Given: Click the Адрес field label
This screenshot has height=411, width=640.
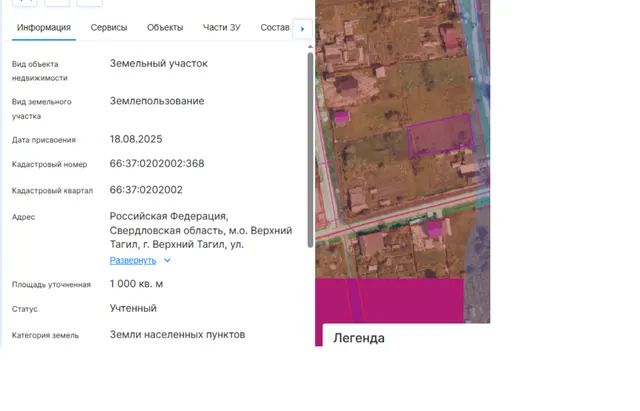Looking at the screenshot, I should tap(23, 217).
